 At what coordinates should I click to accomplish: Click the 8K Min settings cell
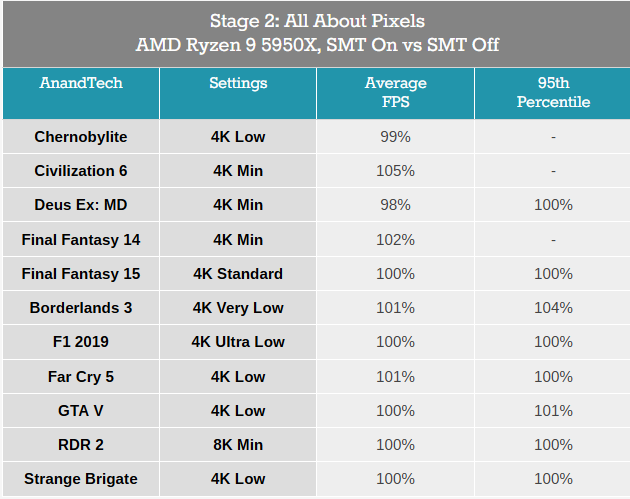pos(238,445)
